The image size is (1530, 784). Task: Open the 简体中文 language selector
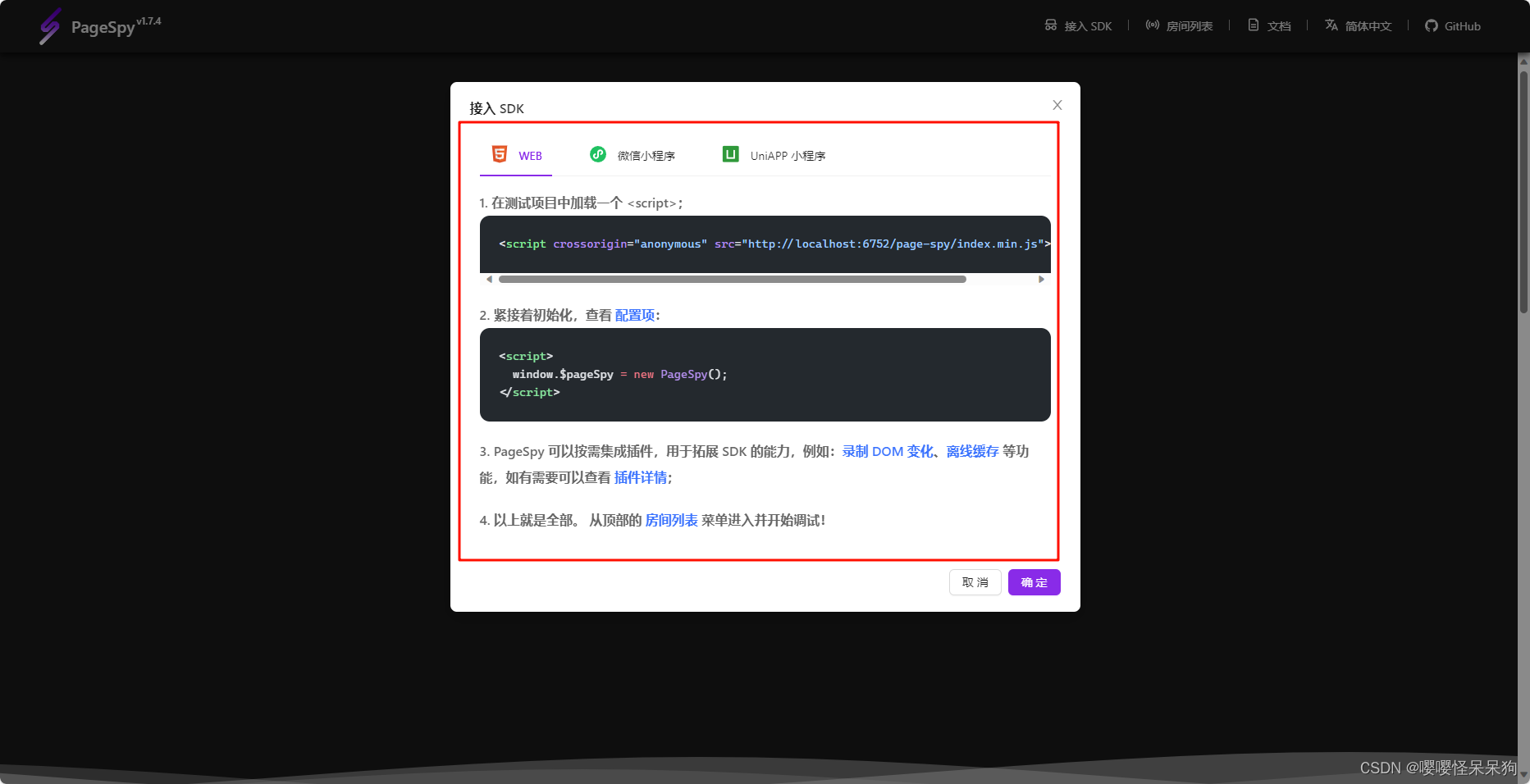[1358, 25]
